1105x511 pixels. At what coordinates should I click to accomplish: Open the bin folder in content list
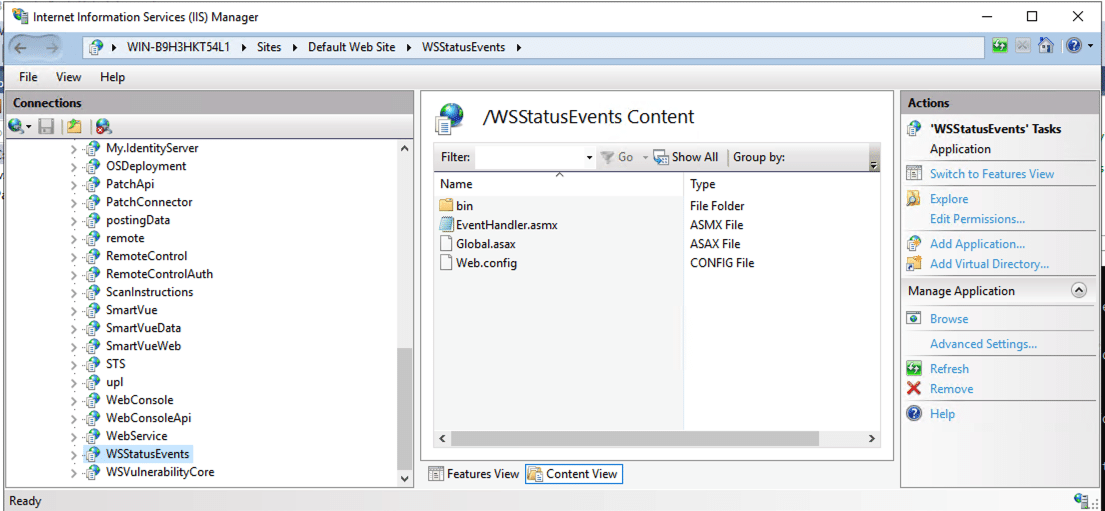[464, 206]
